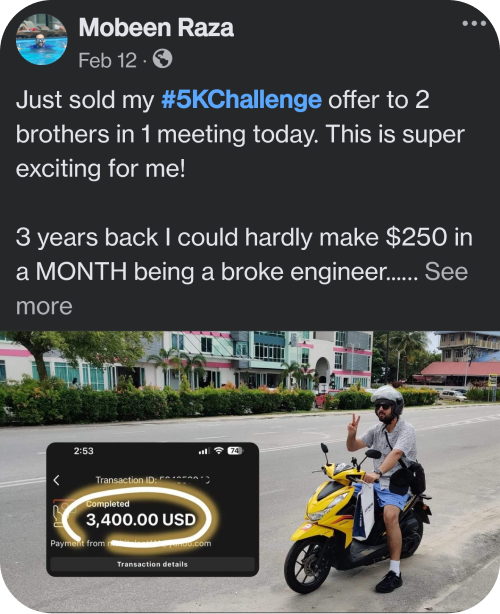This screenshot has height=614, width=500.
Task: Click the Wi-Fi status icon in the phone screenshot
Action: pos(218,451)
